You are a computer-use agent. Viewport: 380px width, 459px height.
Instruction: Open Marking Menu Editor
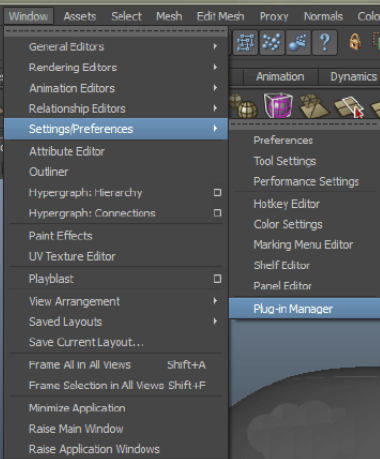[x=304, y=245]
